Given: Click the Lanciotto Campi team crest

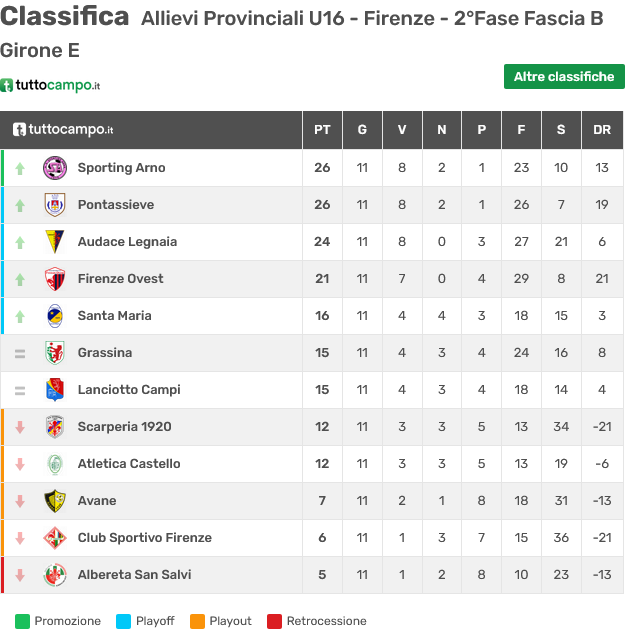Looking at the screenshot, I should (55, 390).
